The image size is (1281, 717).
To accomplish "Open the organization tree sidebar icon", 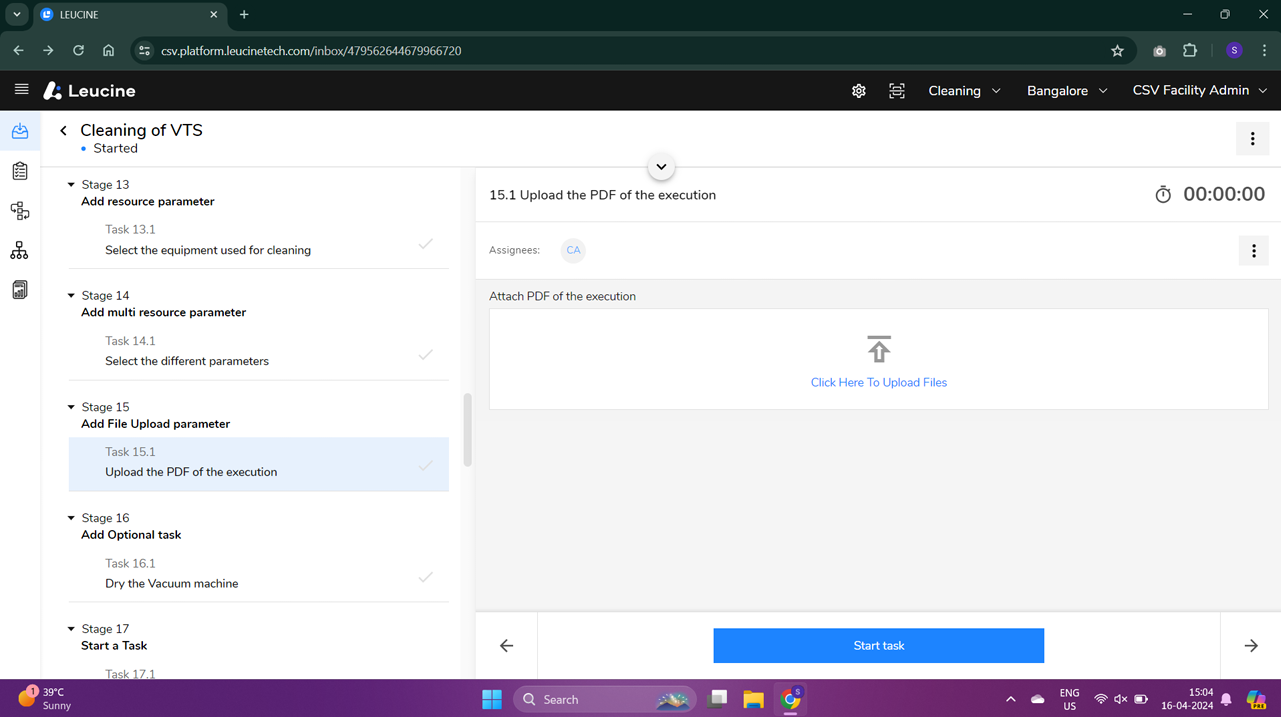I will click(x=20, y=250).
